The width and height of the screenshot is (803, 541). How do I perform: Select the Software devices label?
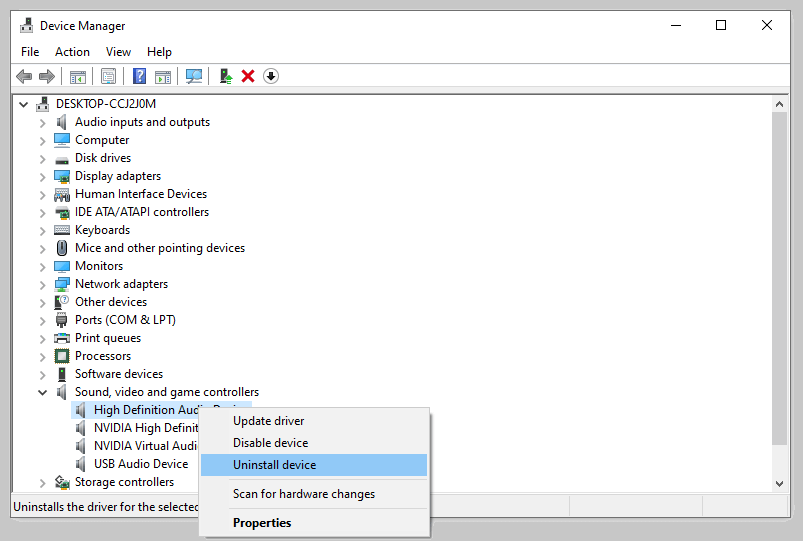(x=119, y=374)
